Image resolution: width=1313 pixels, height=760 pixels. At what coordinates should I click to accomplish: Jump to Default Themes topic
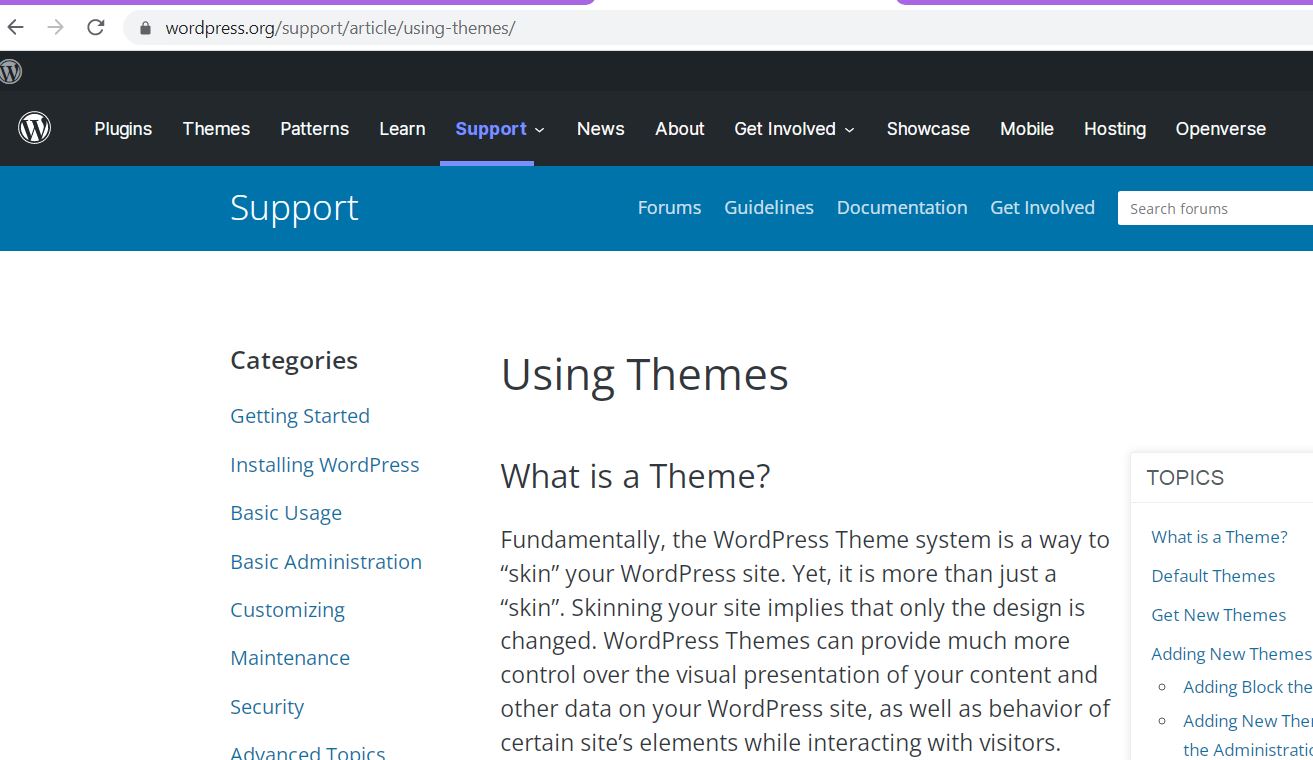tap(1213, 575)
